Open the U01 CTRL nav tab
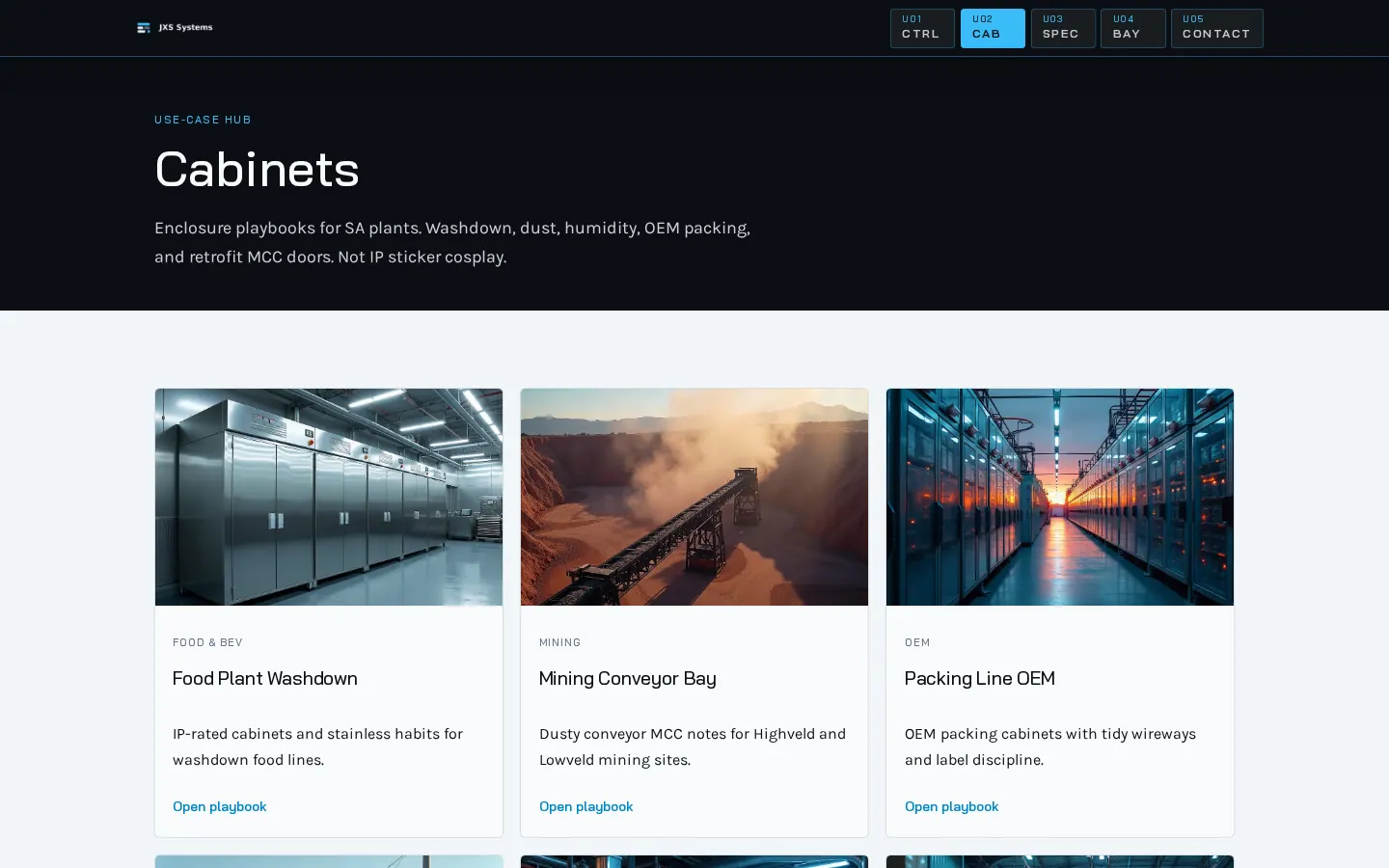1389x868 pixels. pos(922,28)
